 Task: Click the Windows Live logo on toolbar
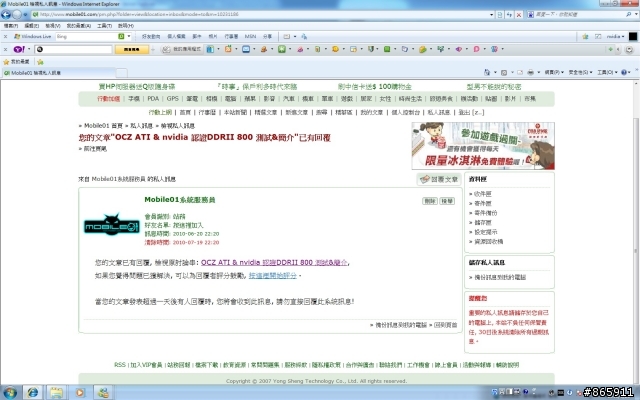tap(33, 36)
